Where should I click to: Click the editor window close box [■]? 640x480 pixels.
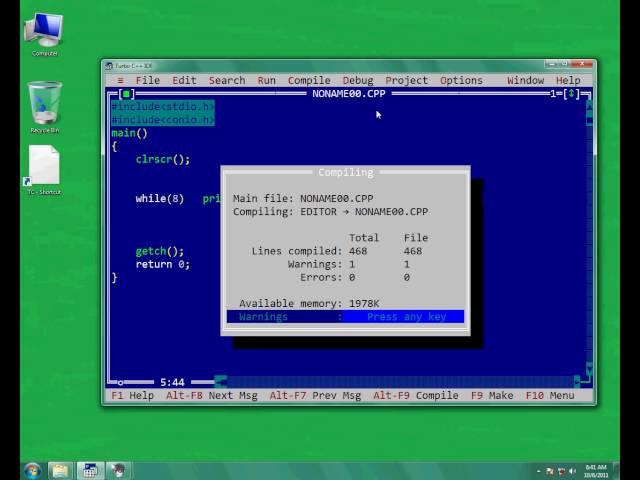tap(127, 94)
